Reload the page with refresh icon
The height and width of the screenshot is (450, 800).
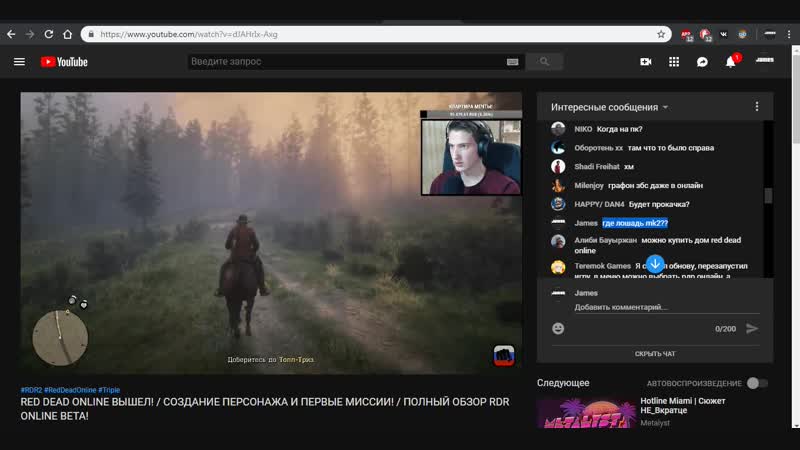(x=48, y=34)
